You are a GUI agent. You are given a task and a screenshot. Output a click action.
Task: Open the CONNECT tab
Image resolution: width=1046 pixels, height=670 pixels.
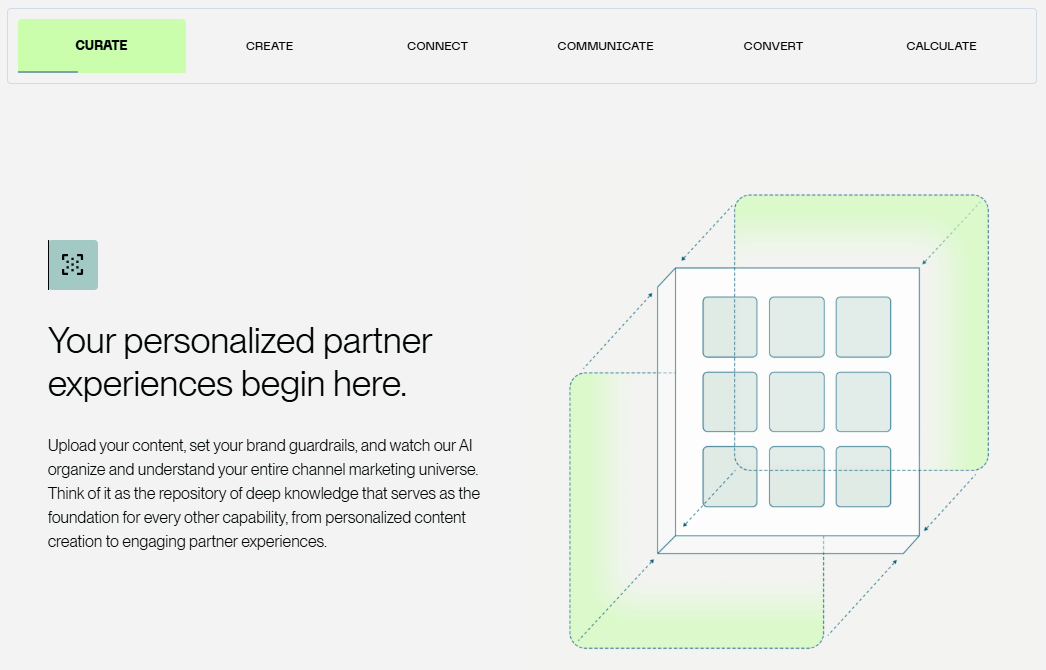(437, 46)
